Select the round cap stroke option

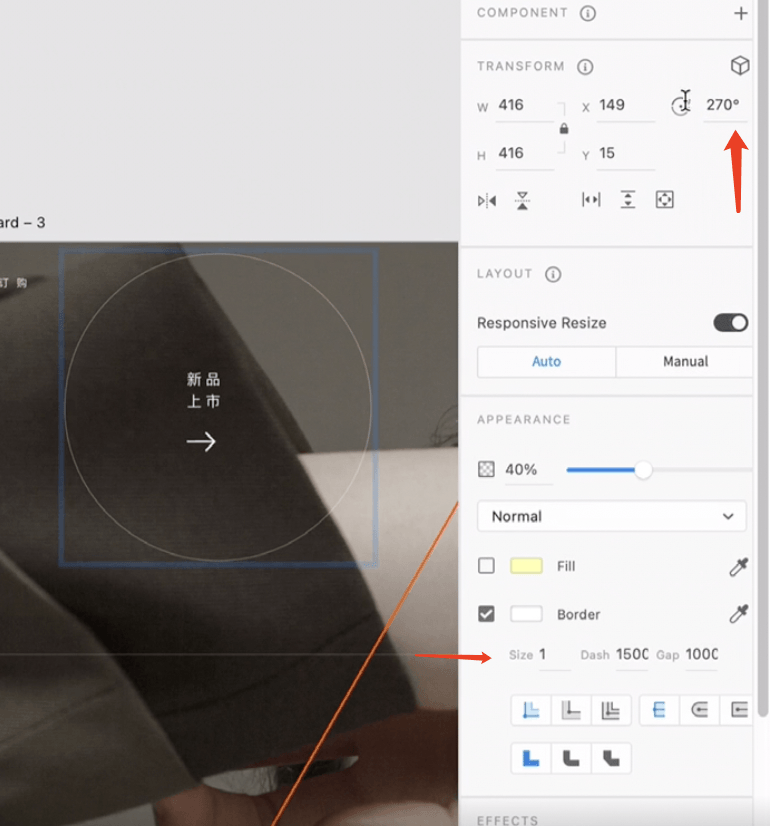(x=699, y=710)
